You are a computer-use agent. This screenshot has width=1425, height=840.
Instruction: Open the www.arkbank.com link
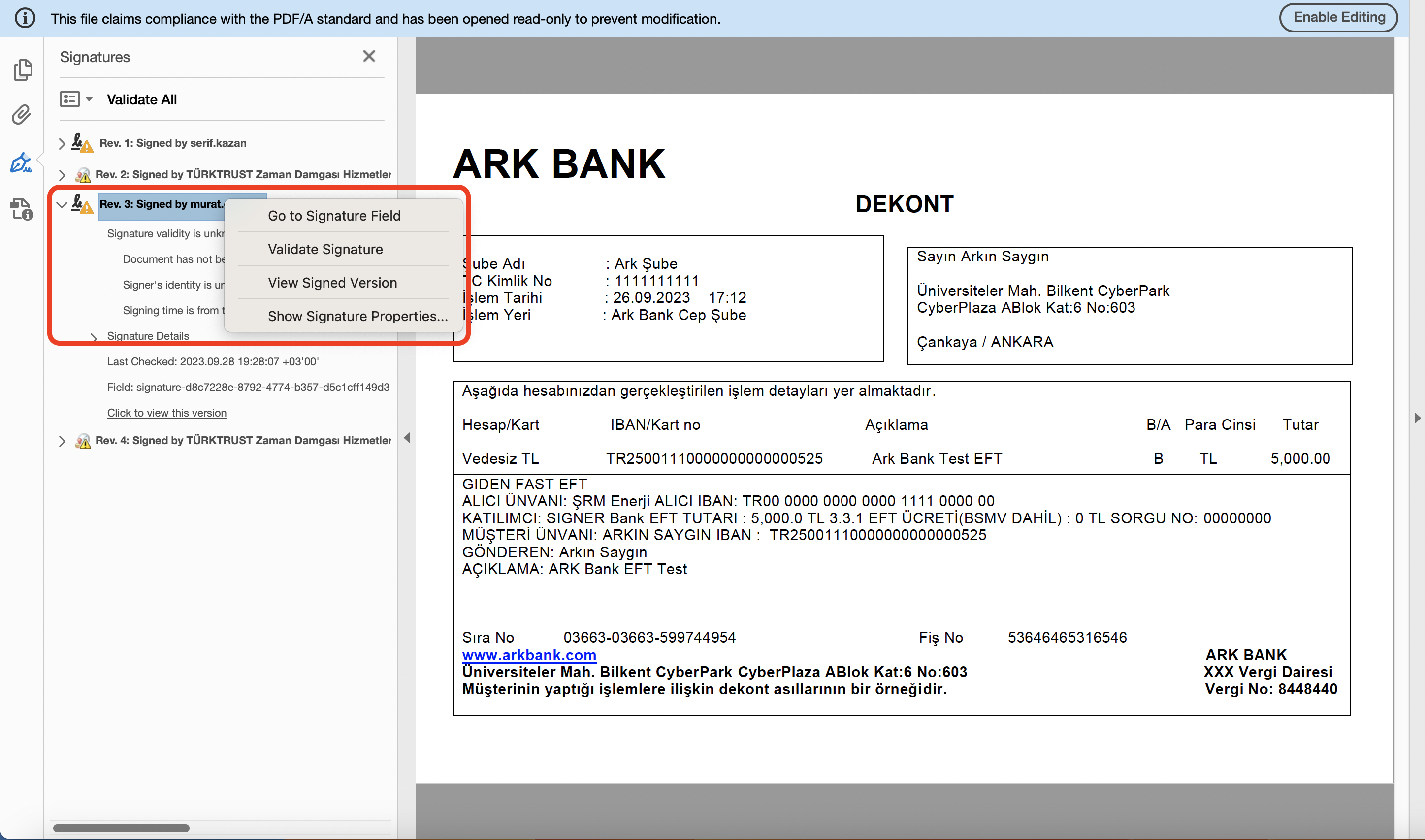529,655
